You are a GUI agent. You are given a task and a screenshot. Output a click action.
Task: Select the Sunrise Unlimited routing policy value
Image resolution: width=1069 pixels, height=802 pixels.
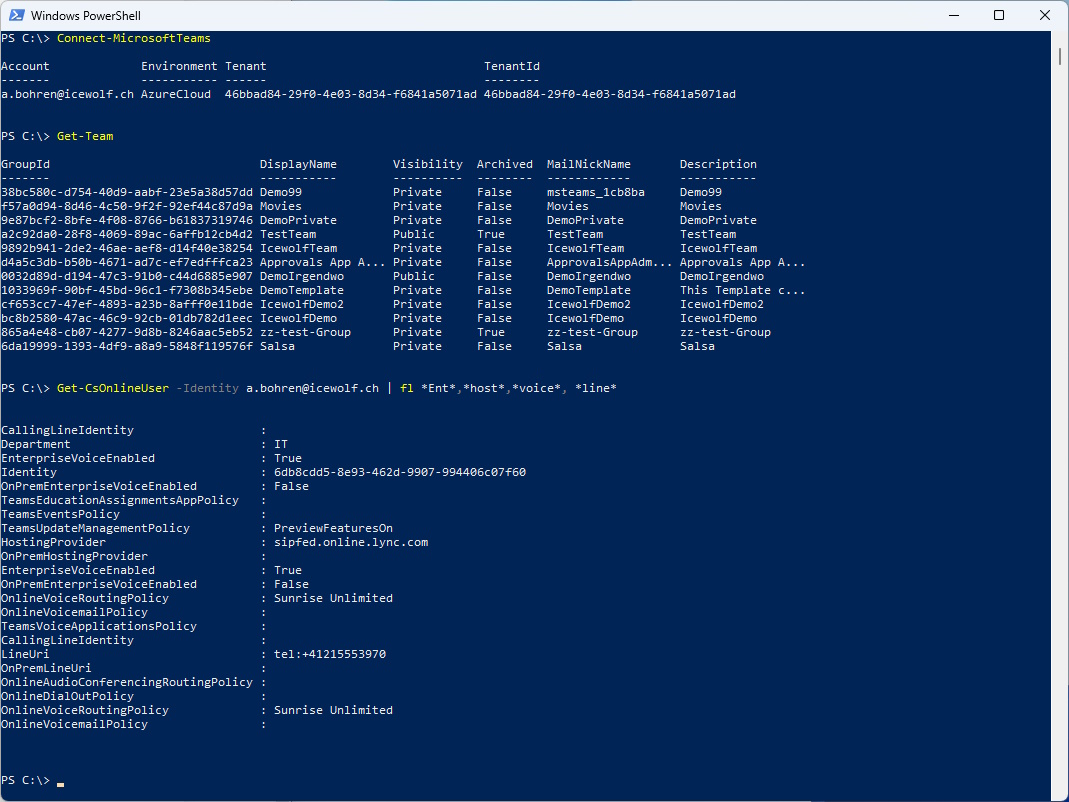tap(320, 597)
